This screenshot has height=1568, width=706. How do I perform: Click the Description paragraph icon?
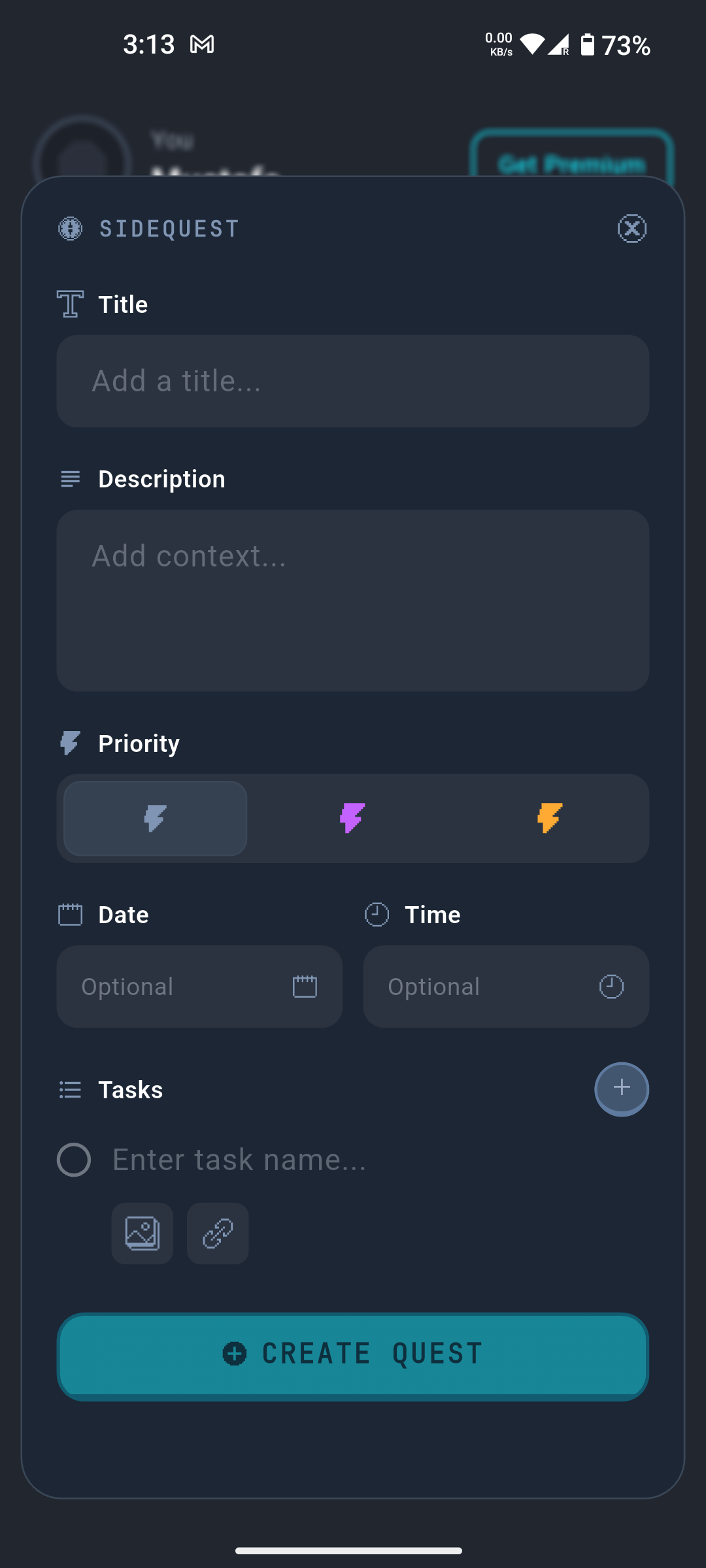coord(70,479)
